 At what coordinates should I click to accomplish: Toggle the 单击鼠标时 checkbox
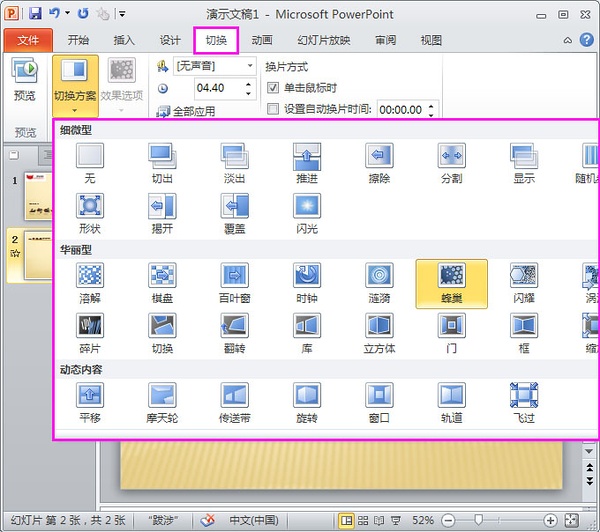pyautogui.click(x=273, y=88)
